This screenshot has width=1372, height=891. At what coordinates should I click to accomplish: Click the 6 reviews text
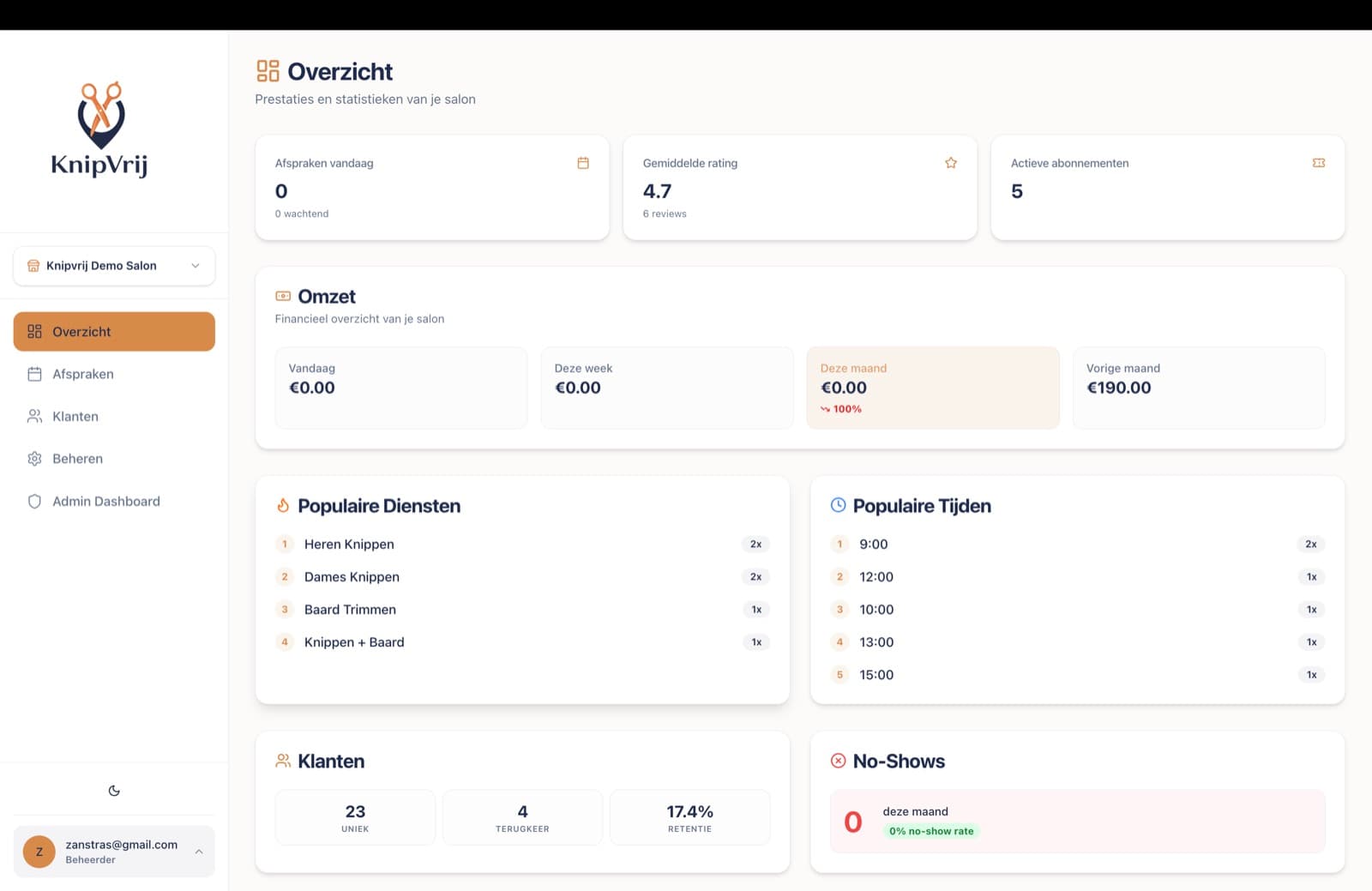(x=665, y=214)
